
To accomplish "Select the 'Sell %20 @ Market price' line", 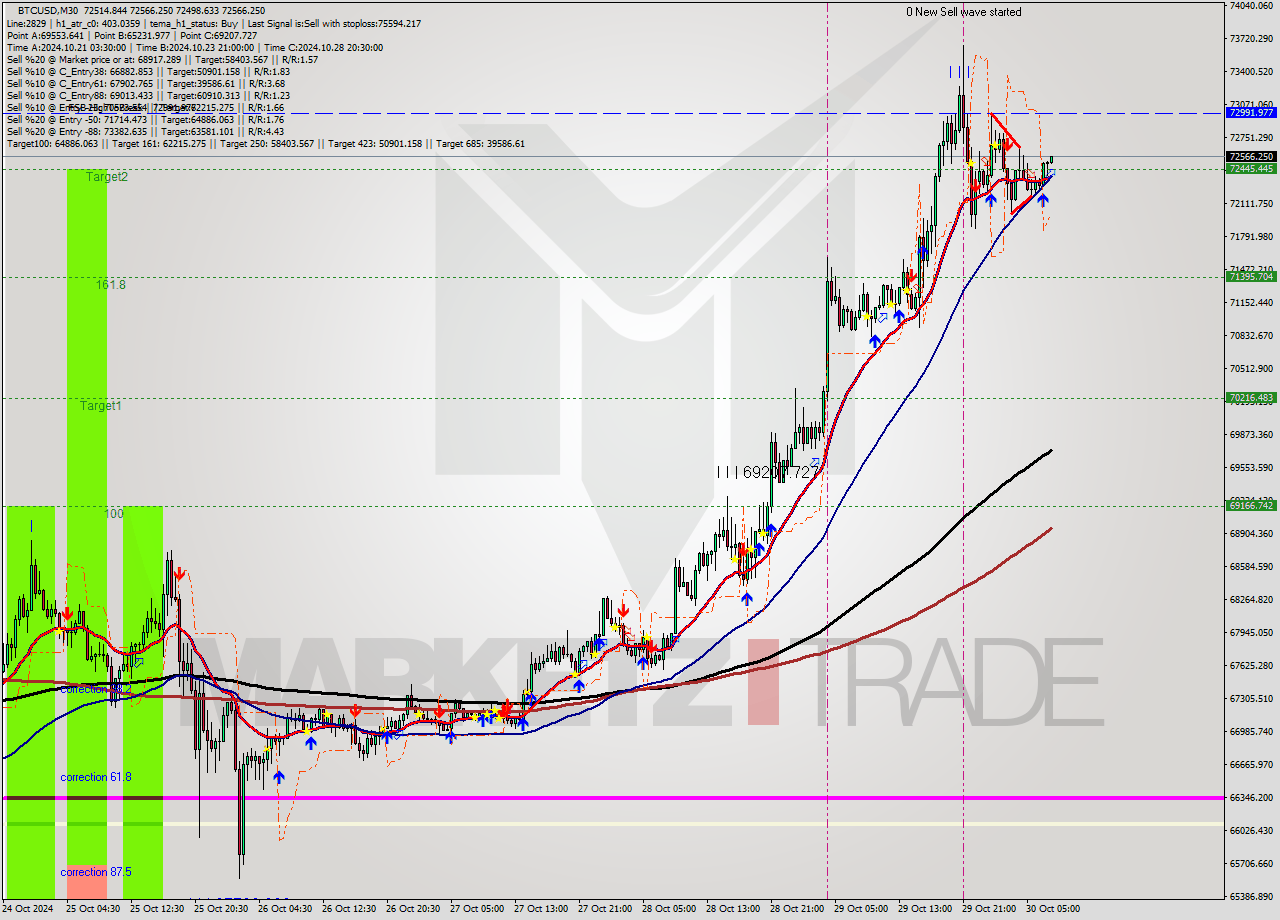I will (x=162, y=60).
